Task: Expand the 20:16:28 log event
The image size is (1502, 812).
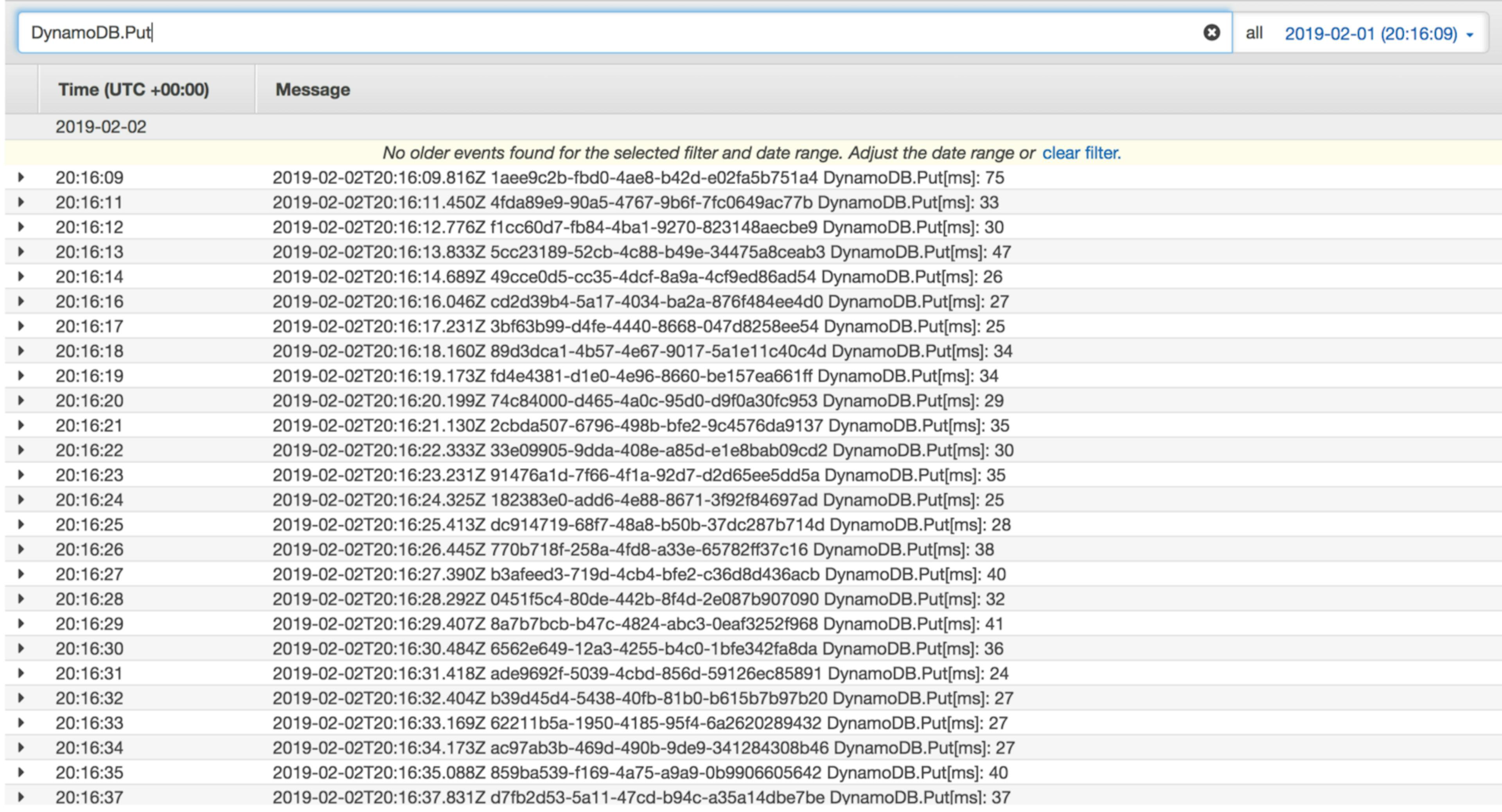Action: click(x=21, y=599)
